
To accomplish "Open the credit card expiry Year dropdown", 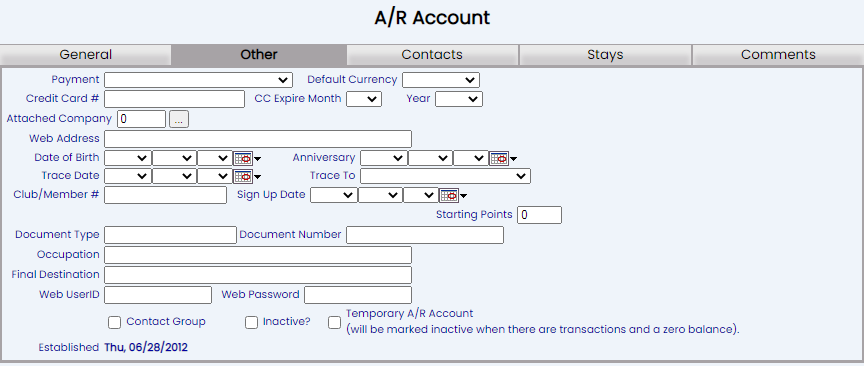I will [x=459, y=99].
